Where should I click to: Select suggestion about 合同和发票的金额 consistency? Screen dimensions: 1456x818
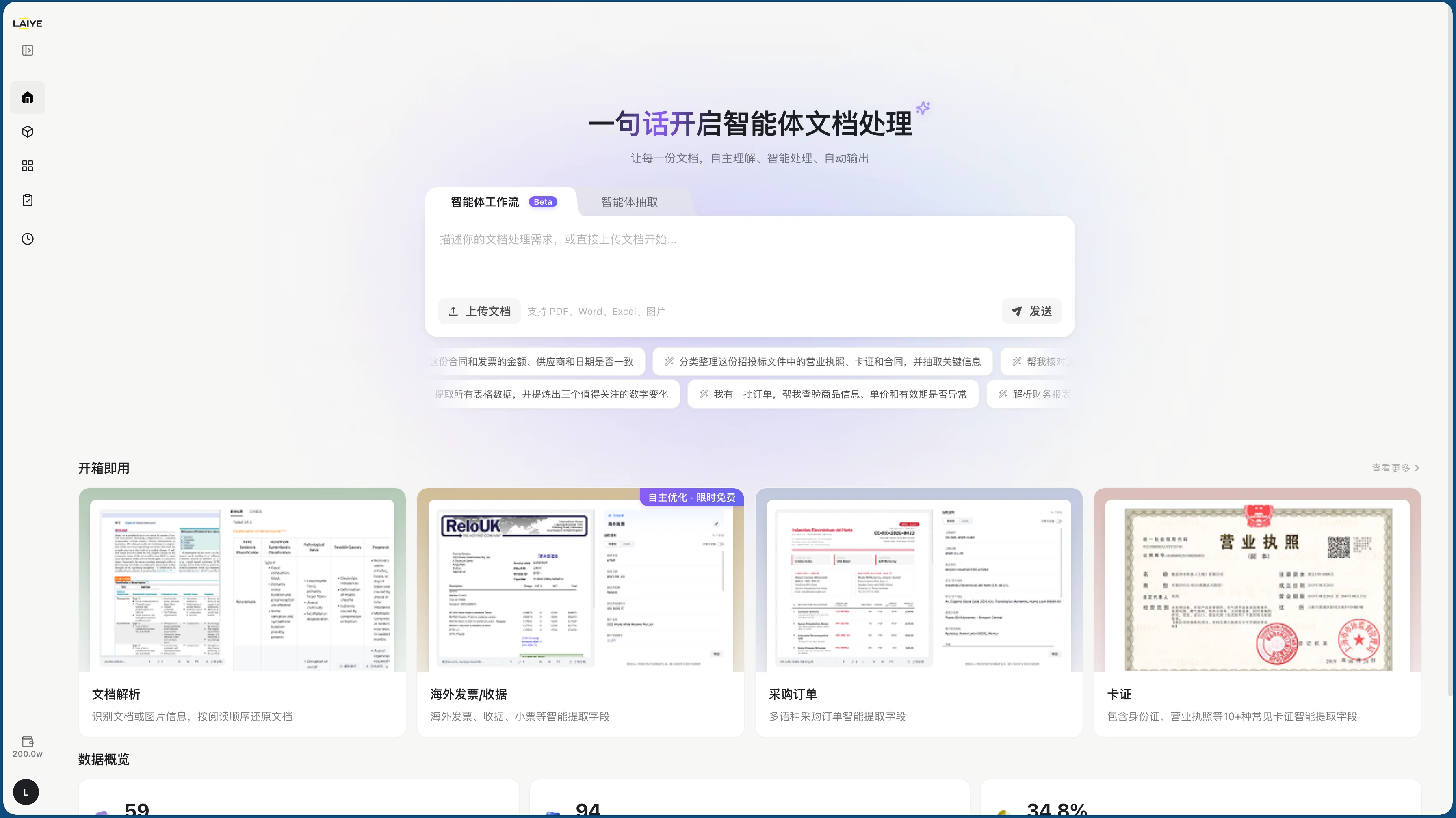click(535, 361)
